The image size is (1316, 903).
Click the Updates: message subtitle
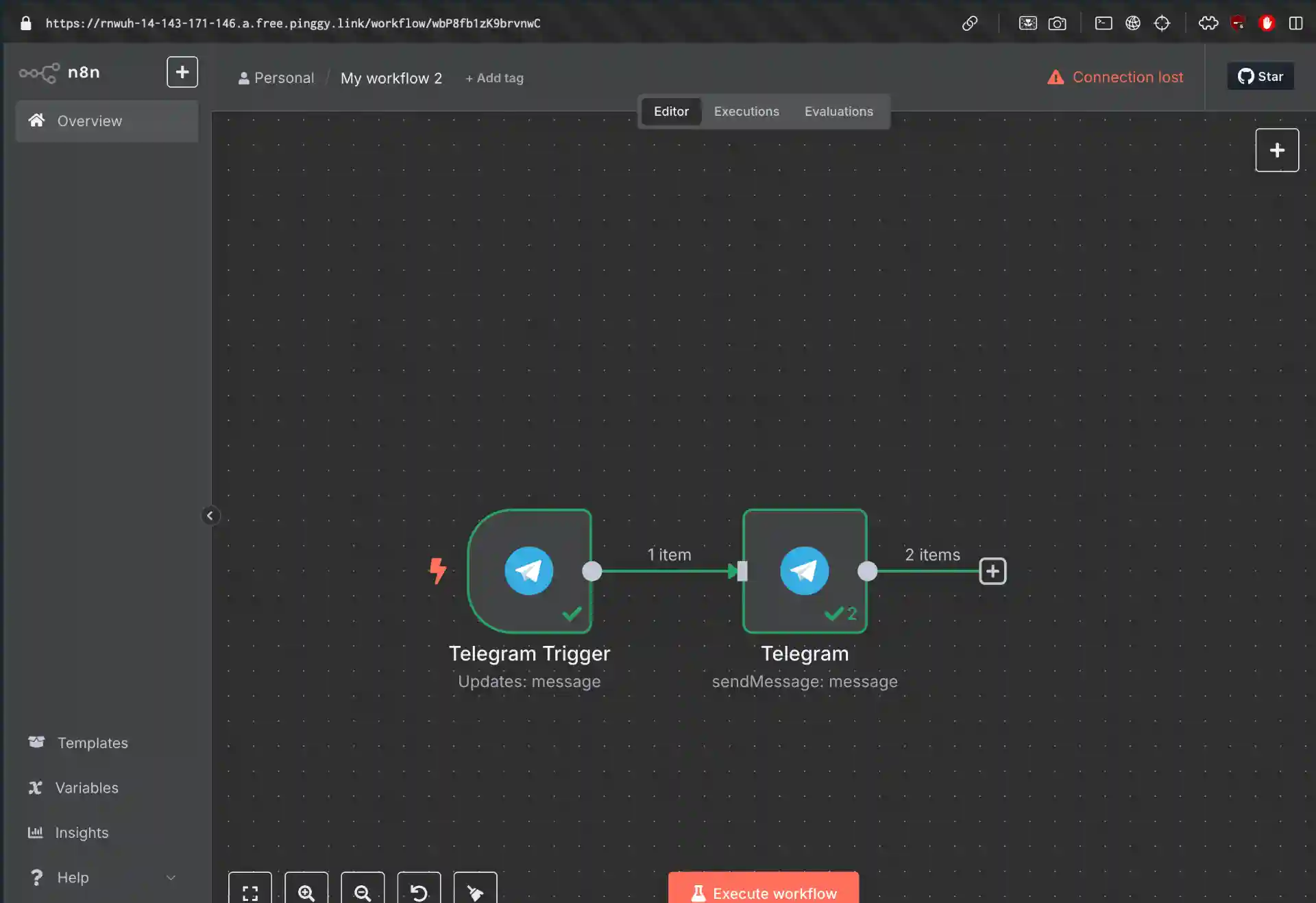point(529,682)
